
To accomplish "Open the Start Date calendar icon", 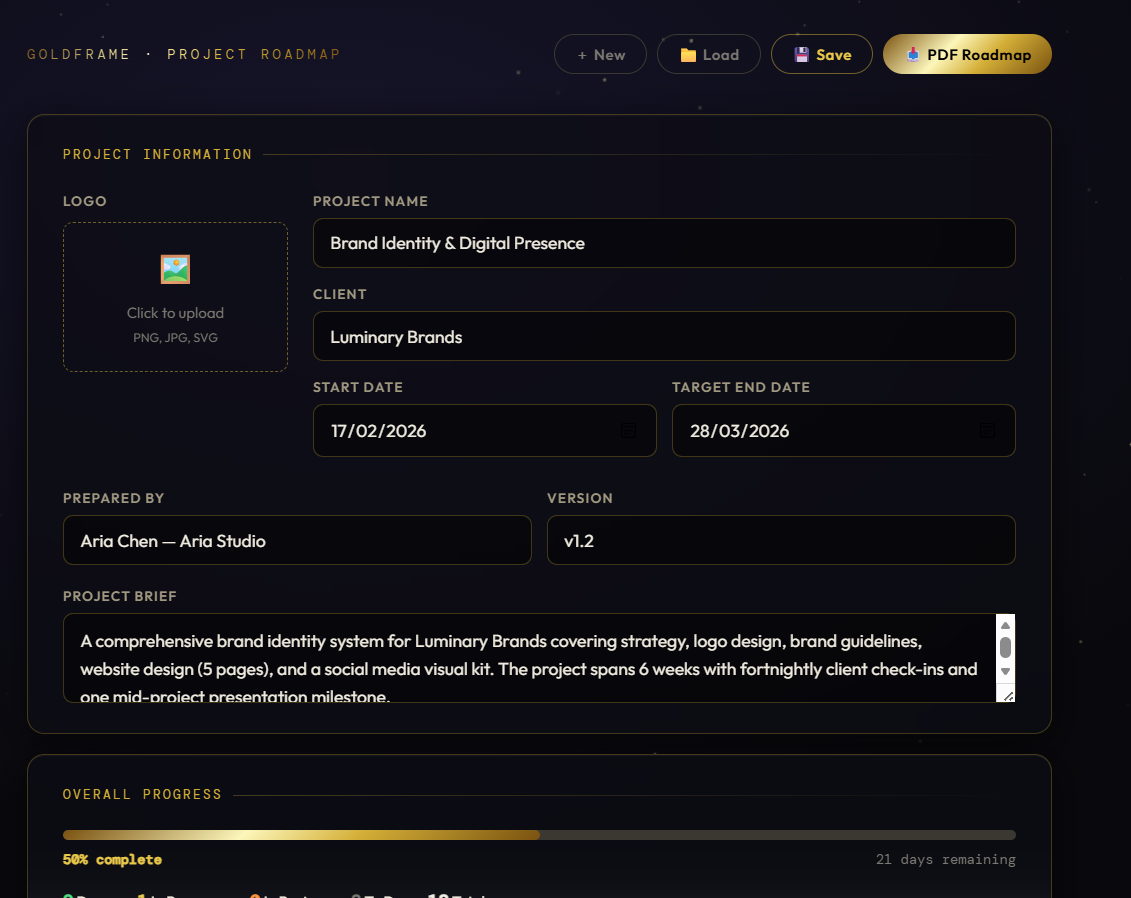I will [628, 430].
